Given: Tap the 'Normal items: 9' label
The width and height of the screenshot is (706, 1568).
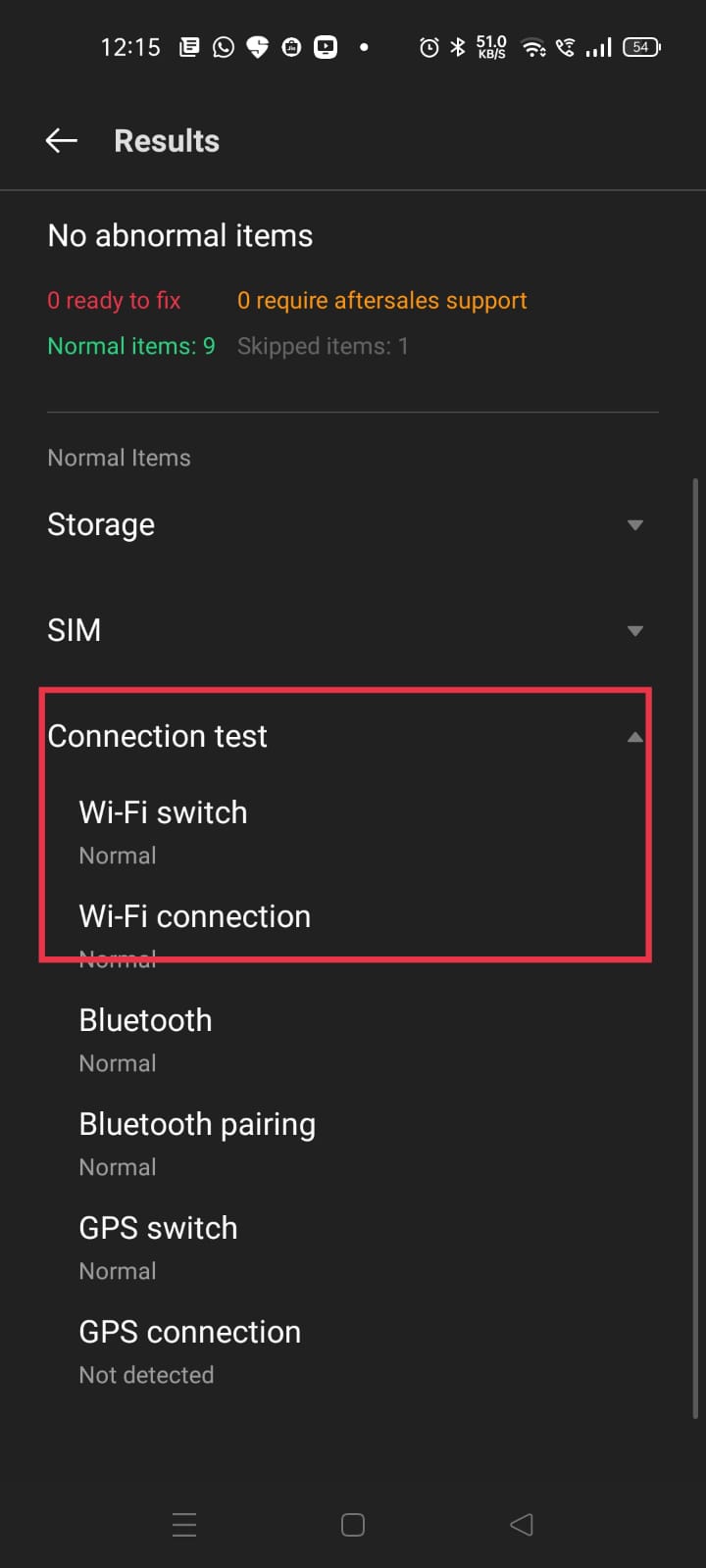Looking at the screenshot, I should pyautogui.click(x=130, y=346).
